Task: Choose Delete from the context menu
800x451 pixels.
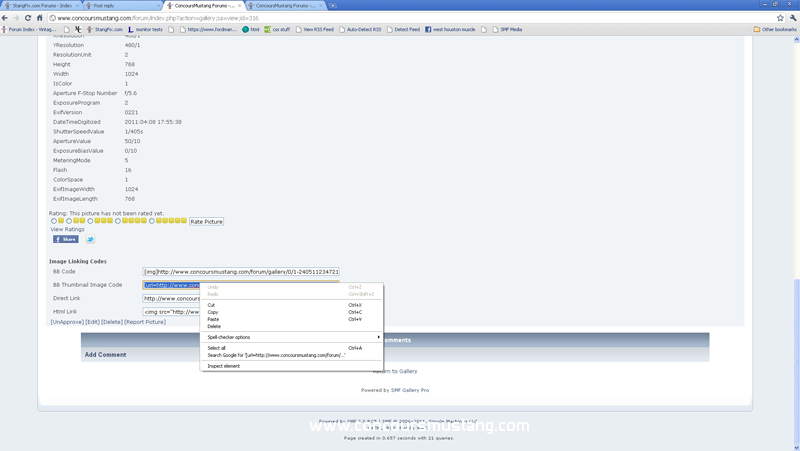Action: 292,327
